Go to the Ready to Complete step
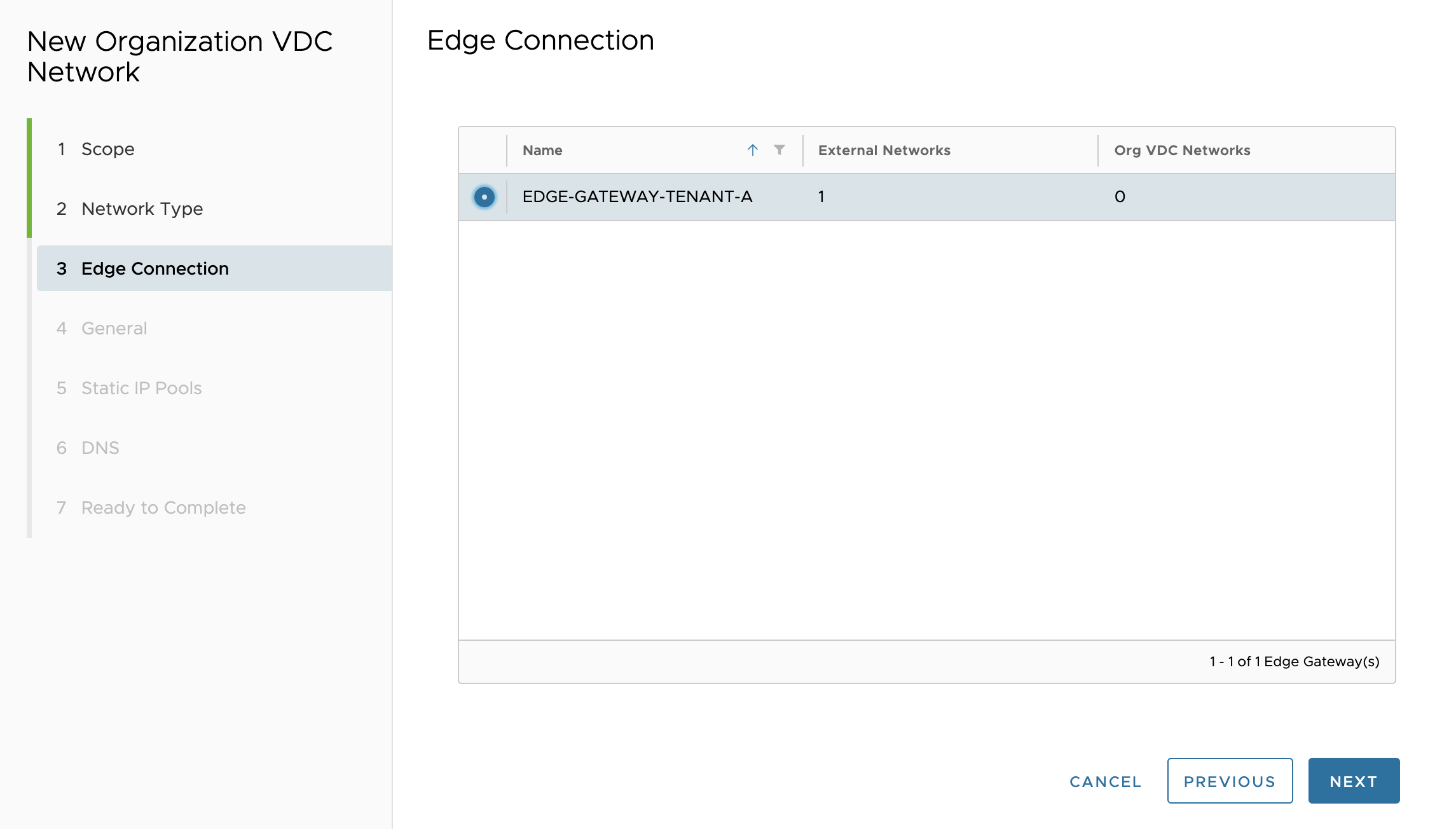Viewport: 1456px width, 829px height. click(x=163, y=507)
